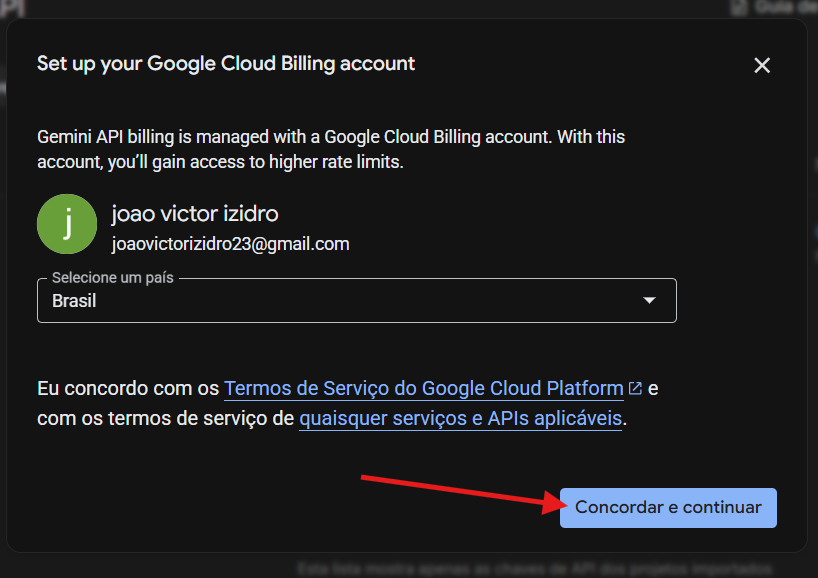Viewport: 818px width, 578px height.
Task: Click the dialog title 'Set up your Google Cloud Billing account'
Action: pos(226,64)
